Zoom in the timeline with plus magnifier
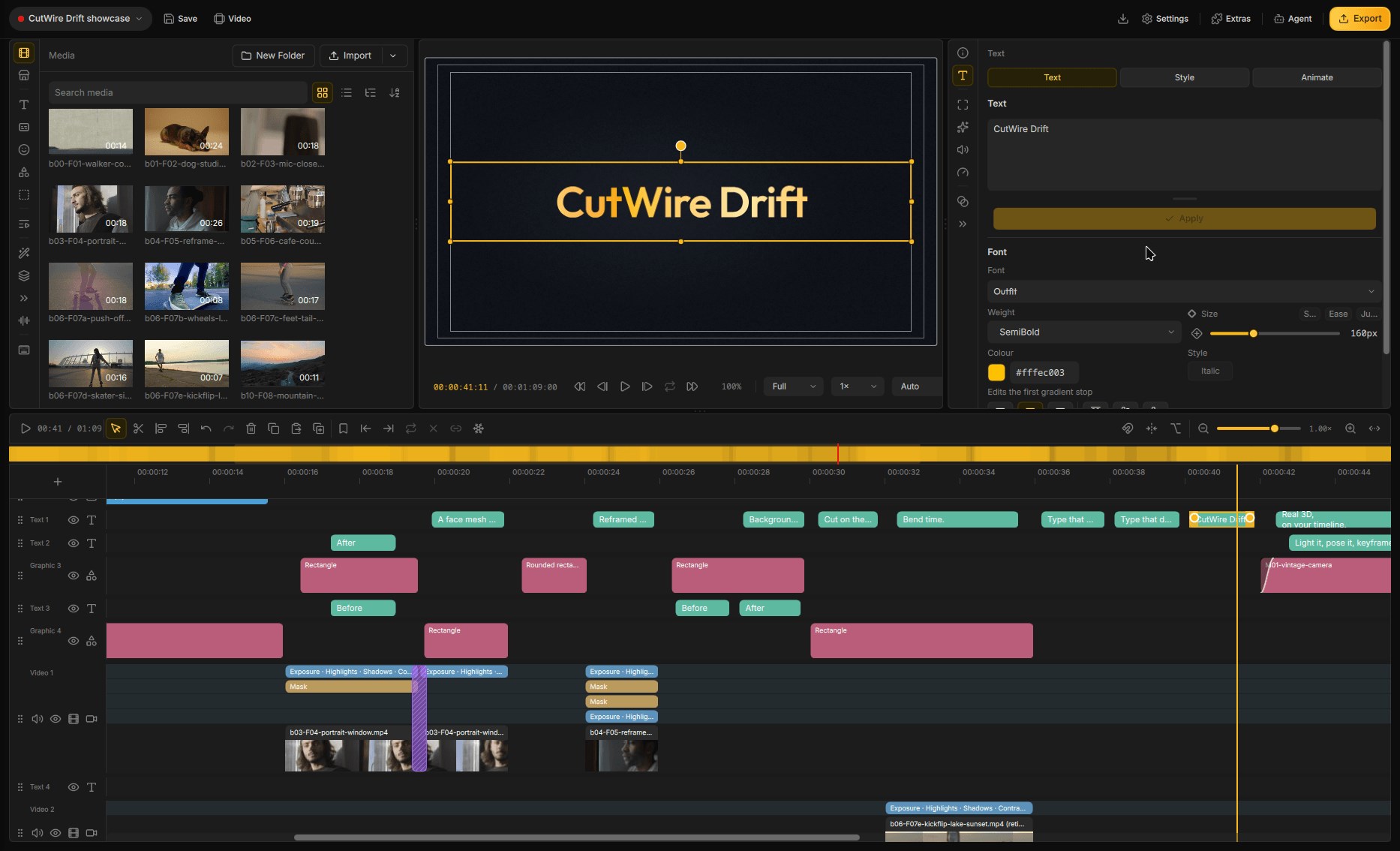This screenshot has width=1400, height=851. [x=1350, y=429]
